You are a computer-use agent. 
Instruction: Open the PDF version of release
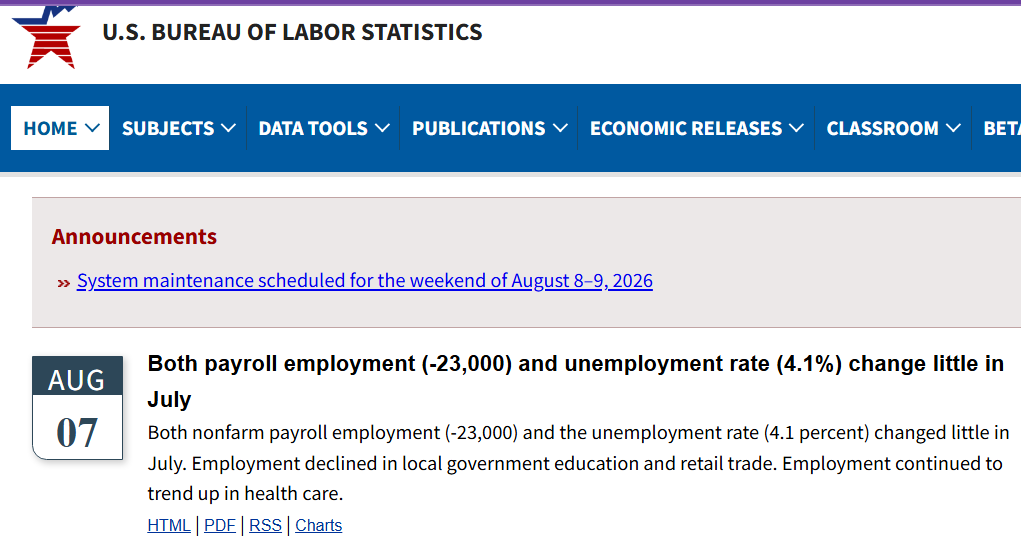pos(219,525)
